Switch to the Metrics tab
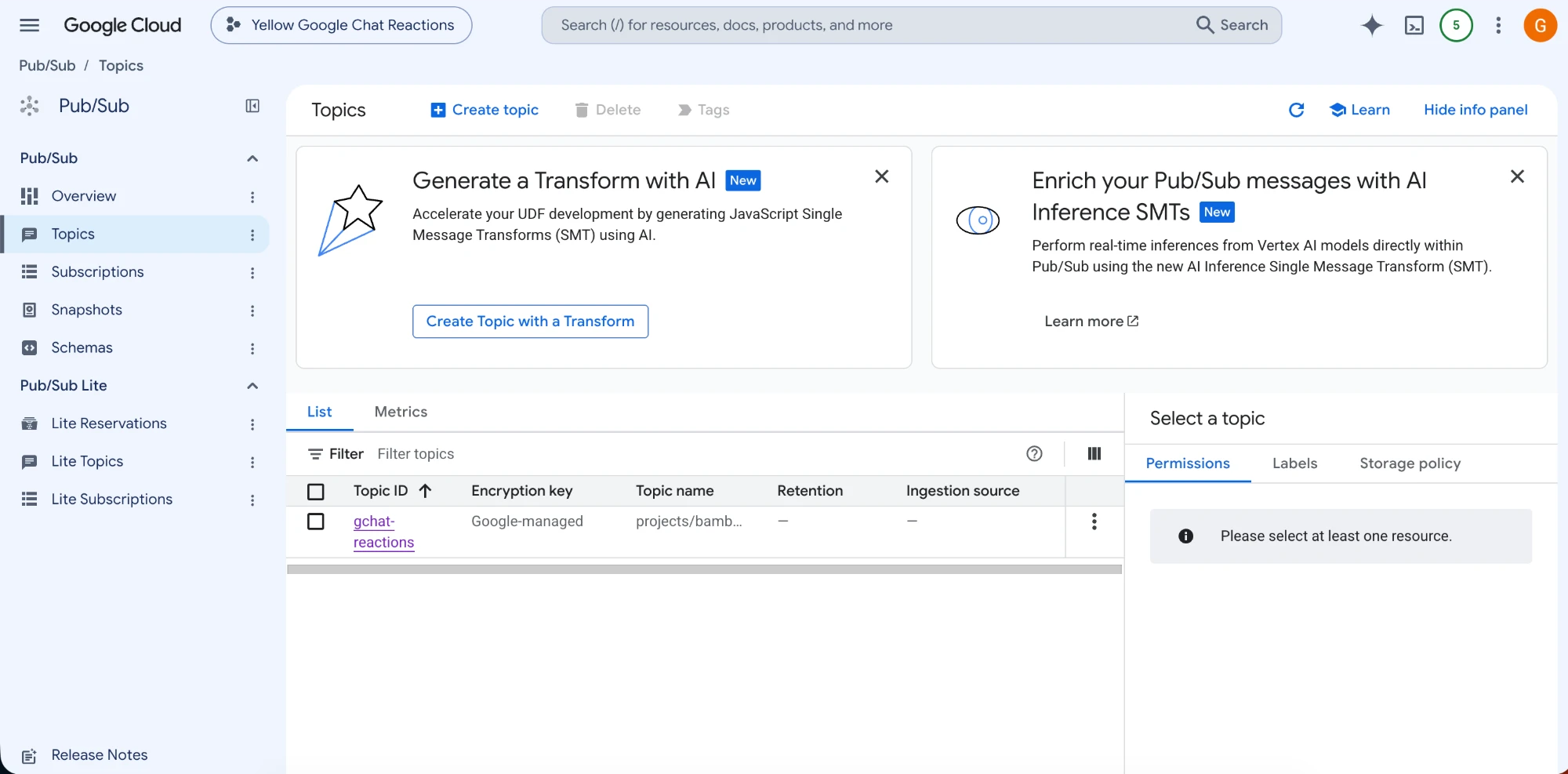This screenshot has height=774, width=1568. pyautogui.click(x=401, y=412)
